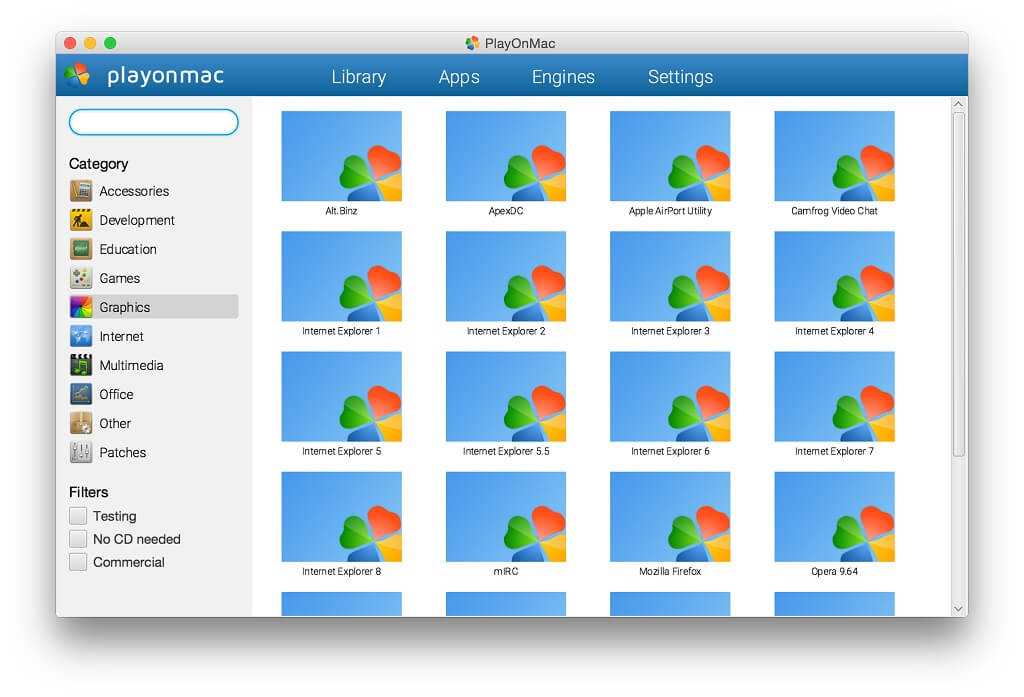Select the Other category label

click(x=115, y=423)
